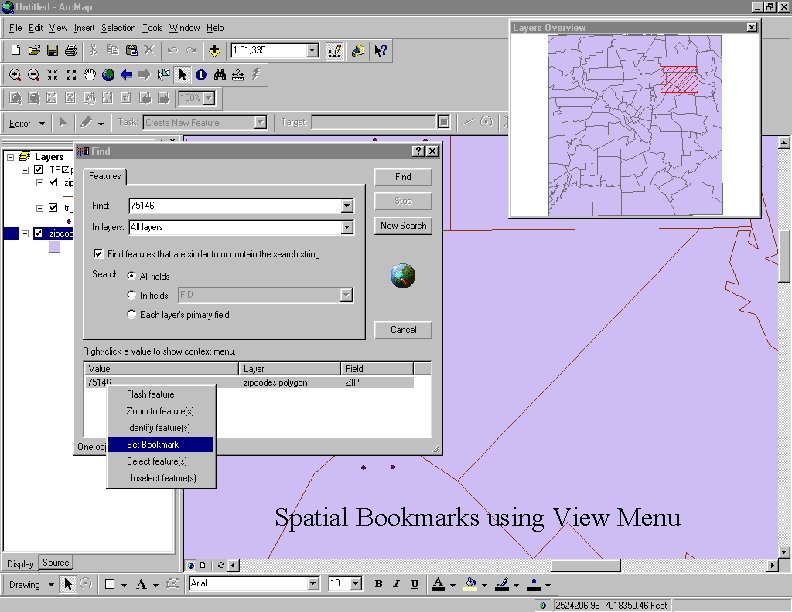Select the Measure ruler tool
The width and height of the screenshot is (792, 612).
[x=238, y=75]
